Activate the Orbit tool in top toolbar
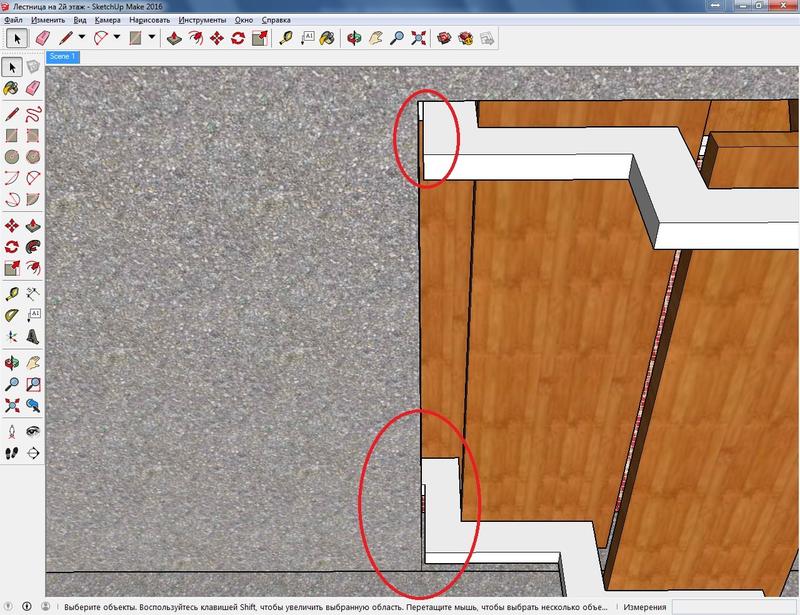Screen dimensions: 800x615 coord(354,38)
